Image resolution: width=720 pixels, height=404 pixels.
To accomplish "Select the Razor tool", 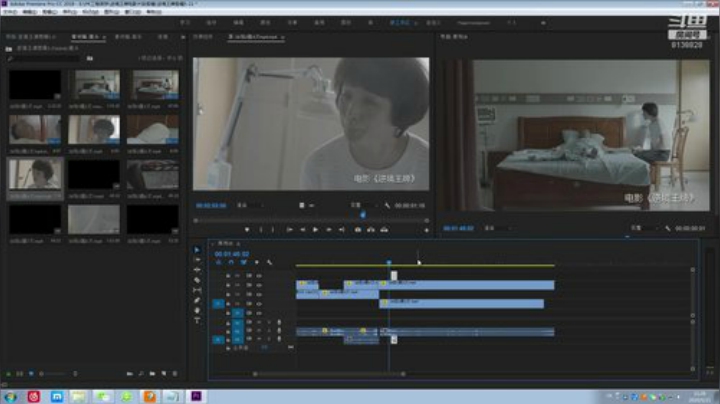I will pyautogui.click(x=197, y=280).
